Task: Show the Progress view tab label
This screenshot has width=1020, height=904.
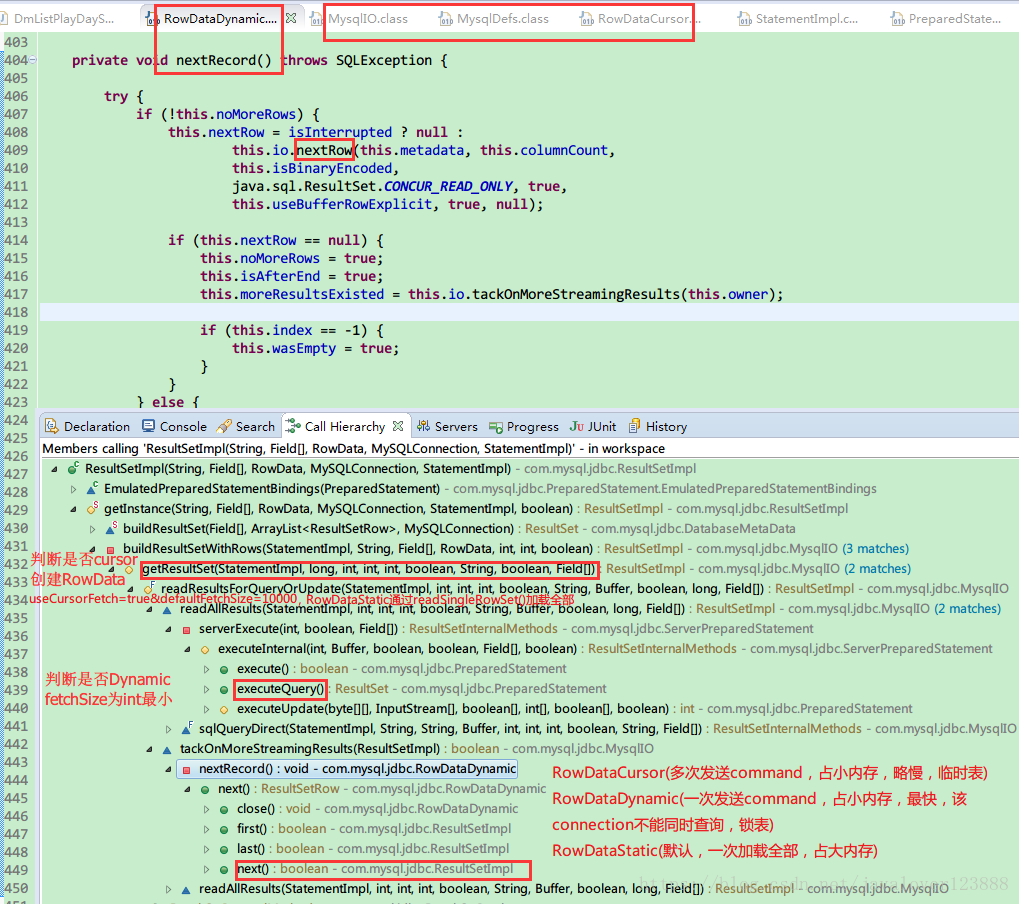Action: 532,427
